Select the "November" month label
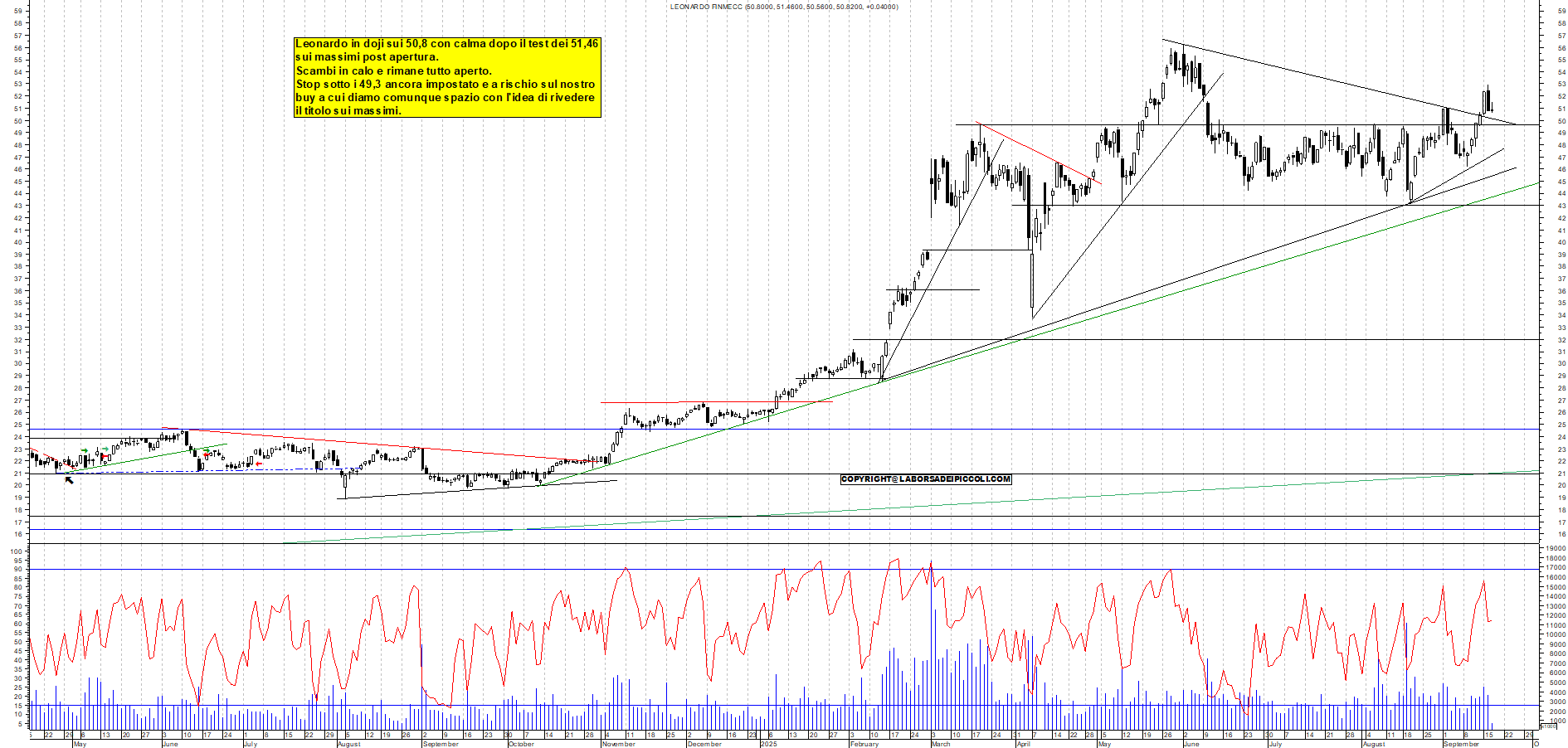The width and height of the screenshot is (1568, 748). pos(618,744)
